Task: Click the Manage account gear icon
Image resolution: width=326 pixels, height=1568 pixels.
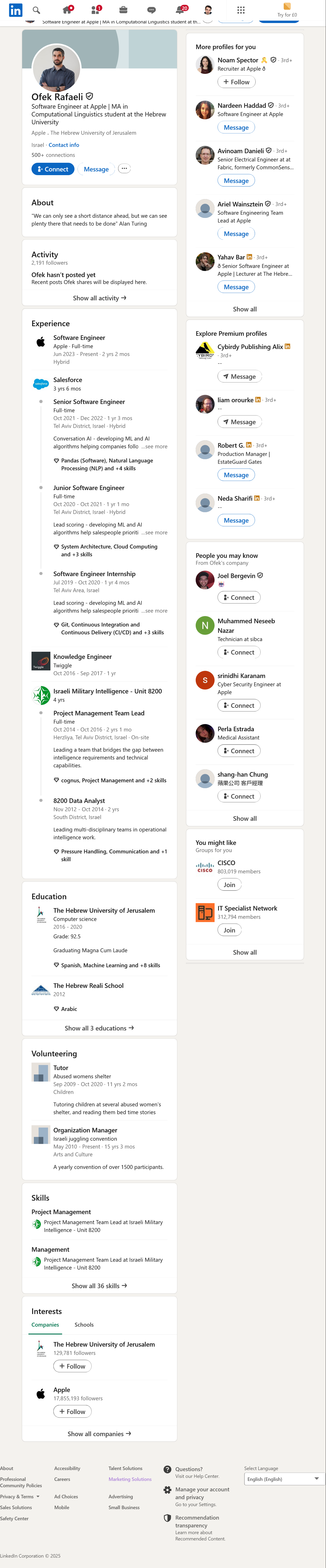Action: coord(167,1490)
